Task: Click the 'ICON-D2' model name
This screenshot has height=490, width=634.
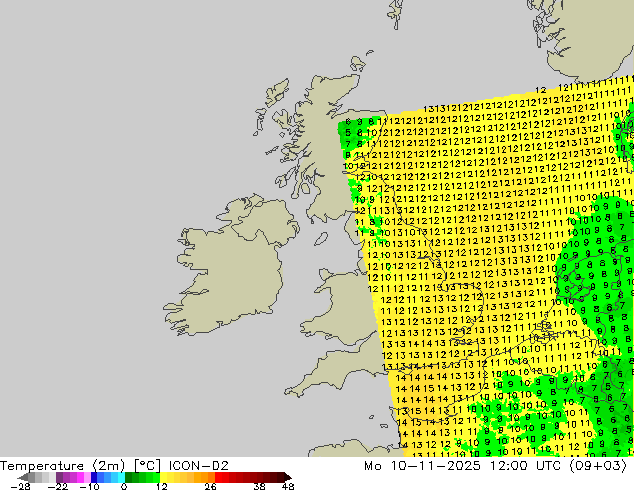Action: tap(199, 466)
